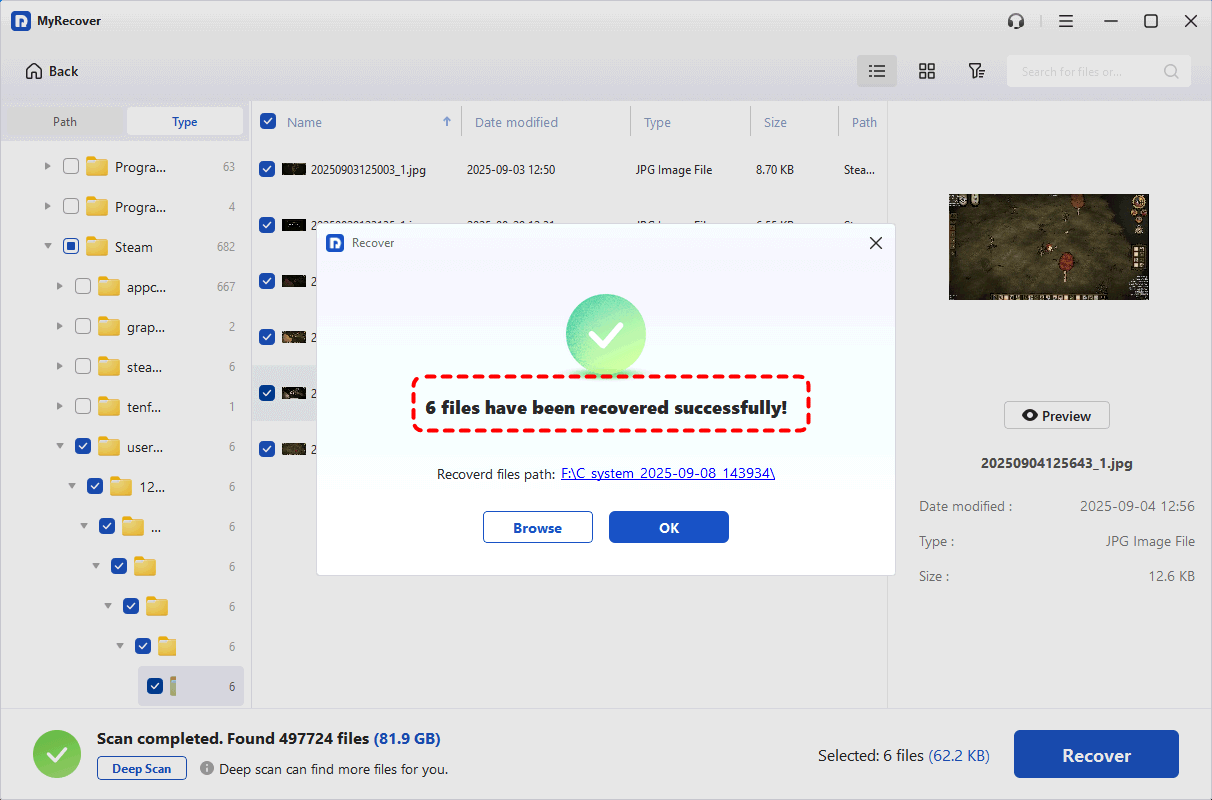The height and width of the screenshot is (800, 1212).
Task: Click thumbnail of 20250903125003_1.jpg row
Action: (294, 170)
